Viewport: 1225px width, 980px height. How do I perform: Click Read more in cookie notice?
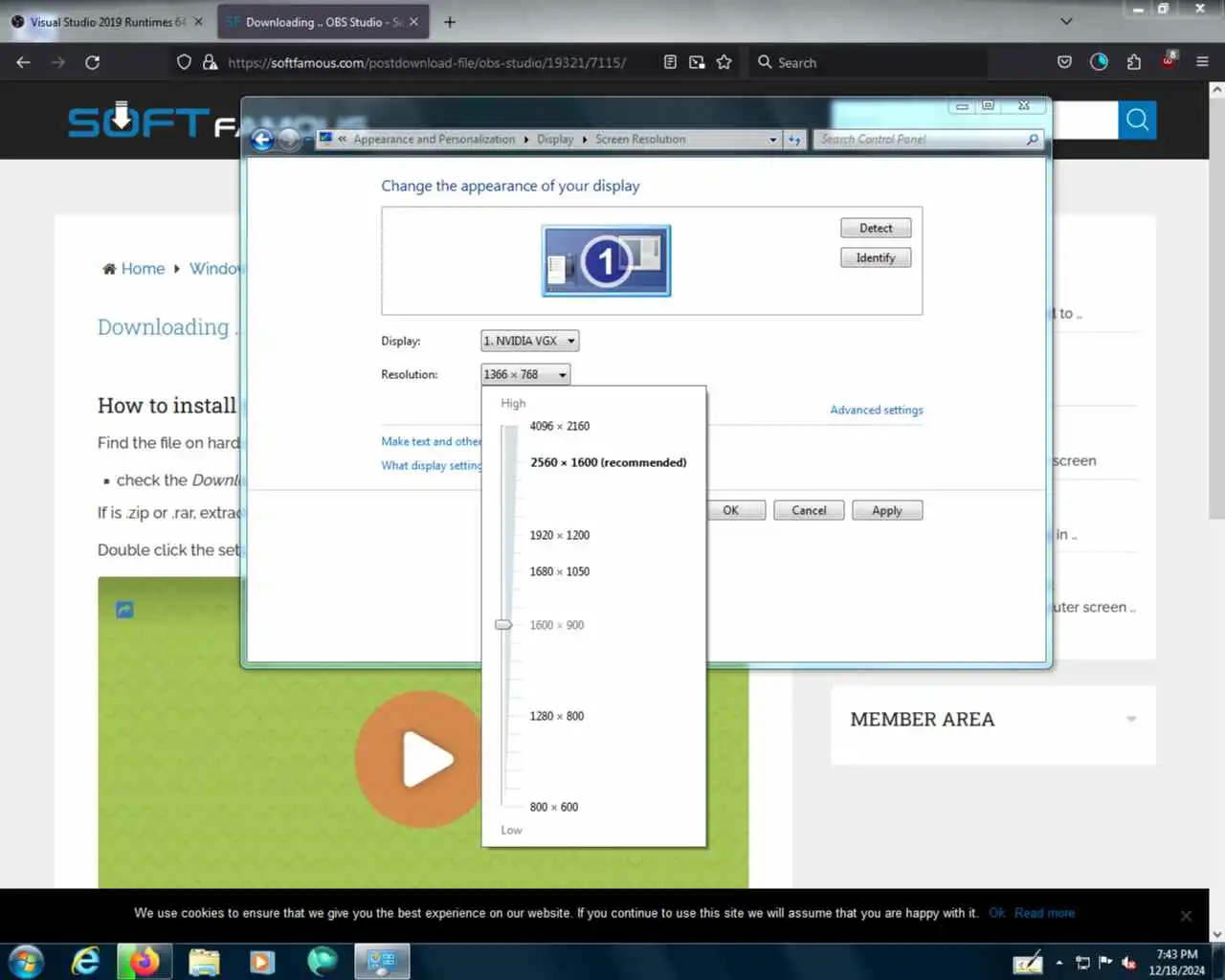[x=1044, y=913]
